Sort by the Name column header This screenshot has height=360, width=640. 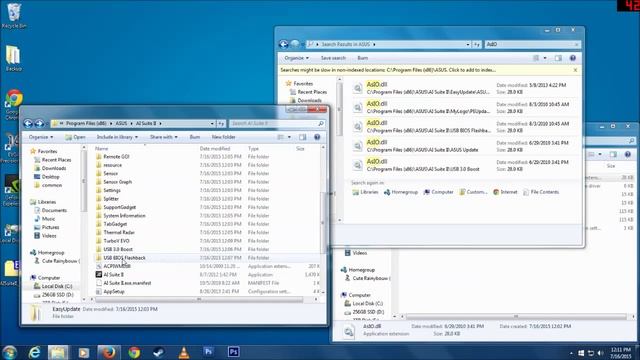(x=102, y=149)
